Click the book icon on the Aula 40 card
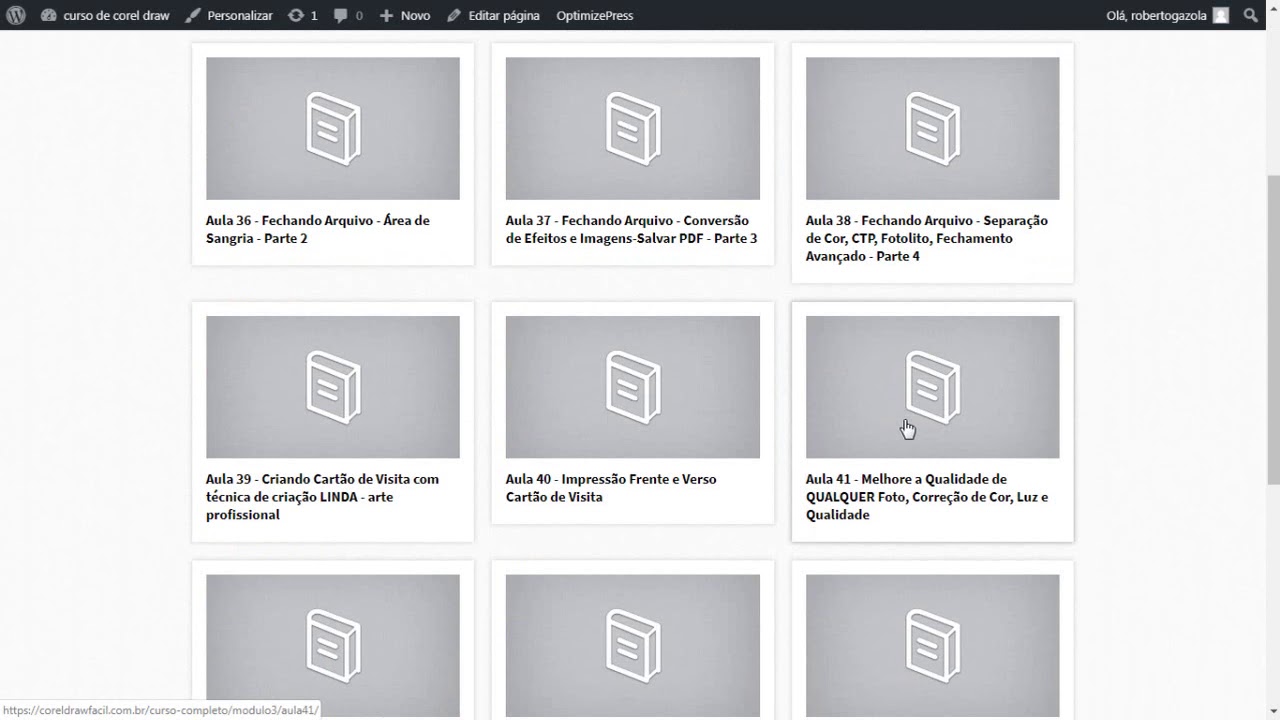 coord(633,387)
